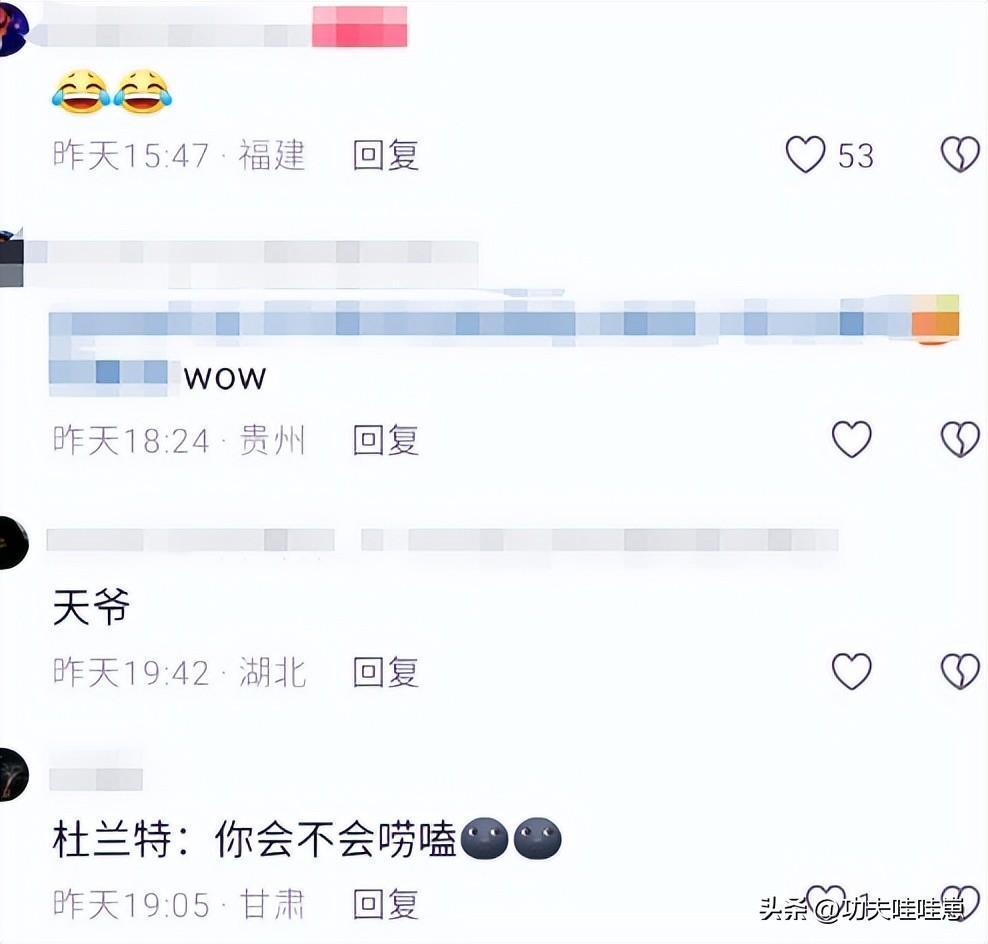988x944 pixels.
Task: Like the 'wow' comment from Guizhou
Action: pos(851,439)
